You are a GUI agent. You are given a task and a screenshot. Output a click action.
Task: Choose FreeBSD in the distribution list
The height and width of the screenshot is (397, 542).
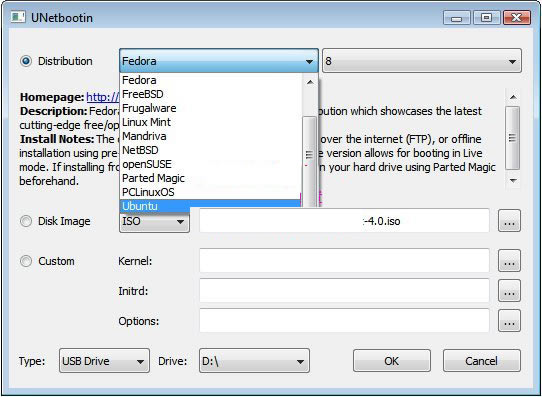pos(211,94)
